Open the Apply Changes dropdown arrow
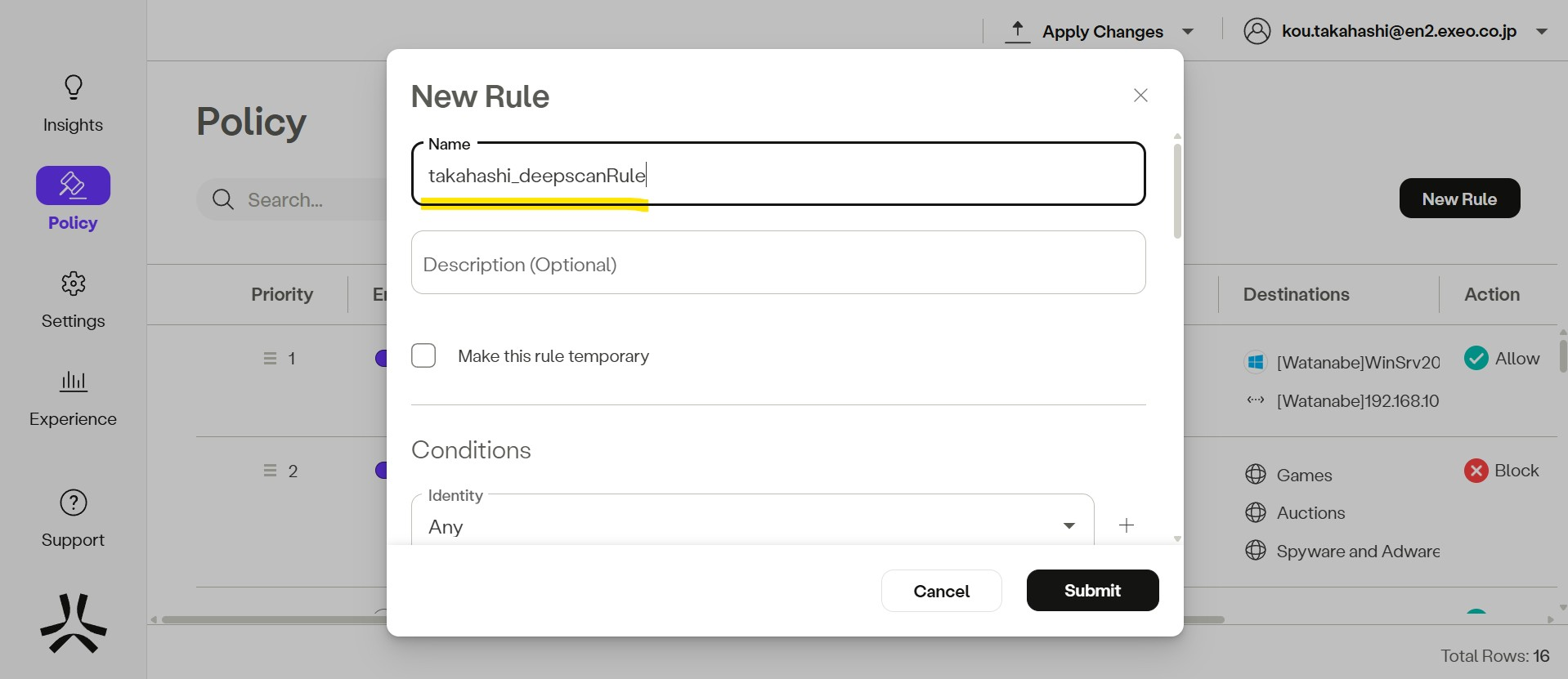1568x679 pixels. (1188, 32)
